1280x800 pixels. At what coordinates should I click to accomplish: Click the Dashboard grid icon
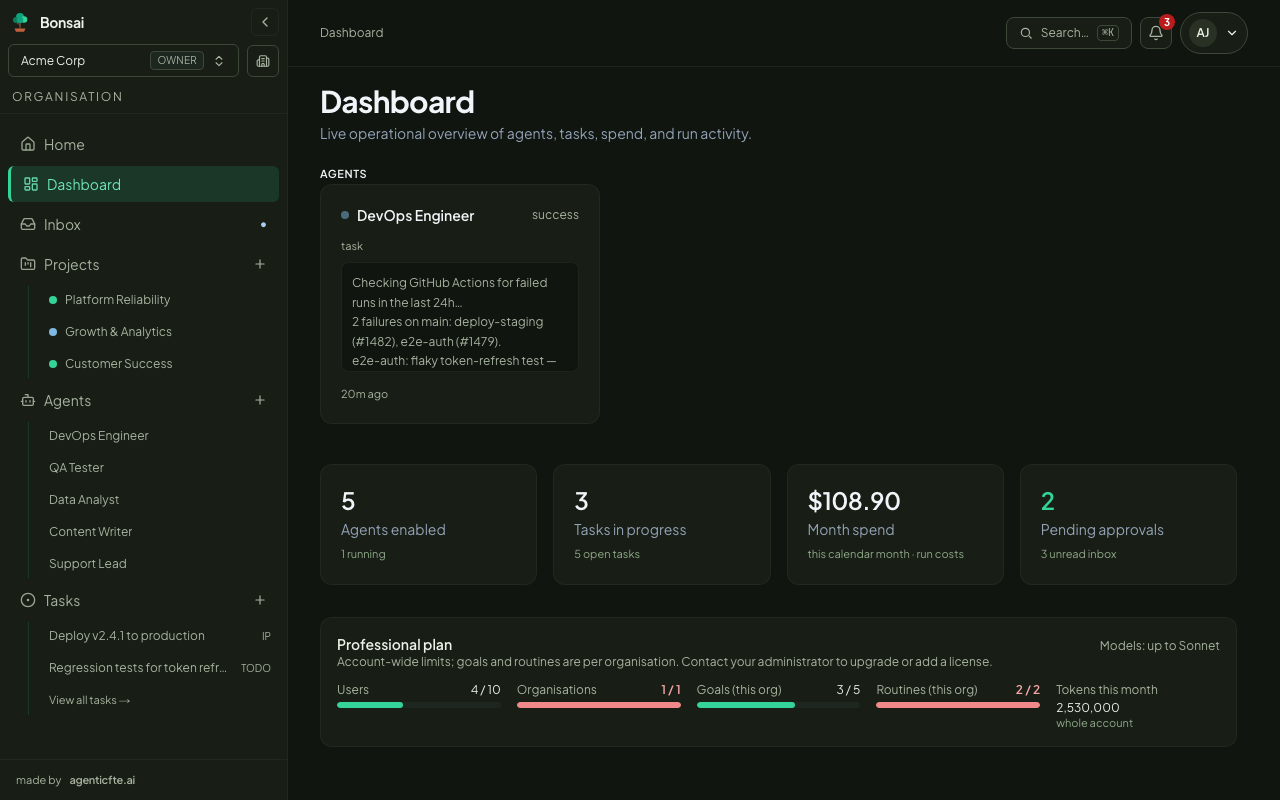(31, 184)
